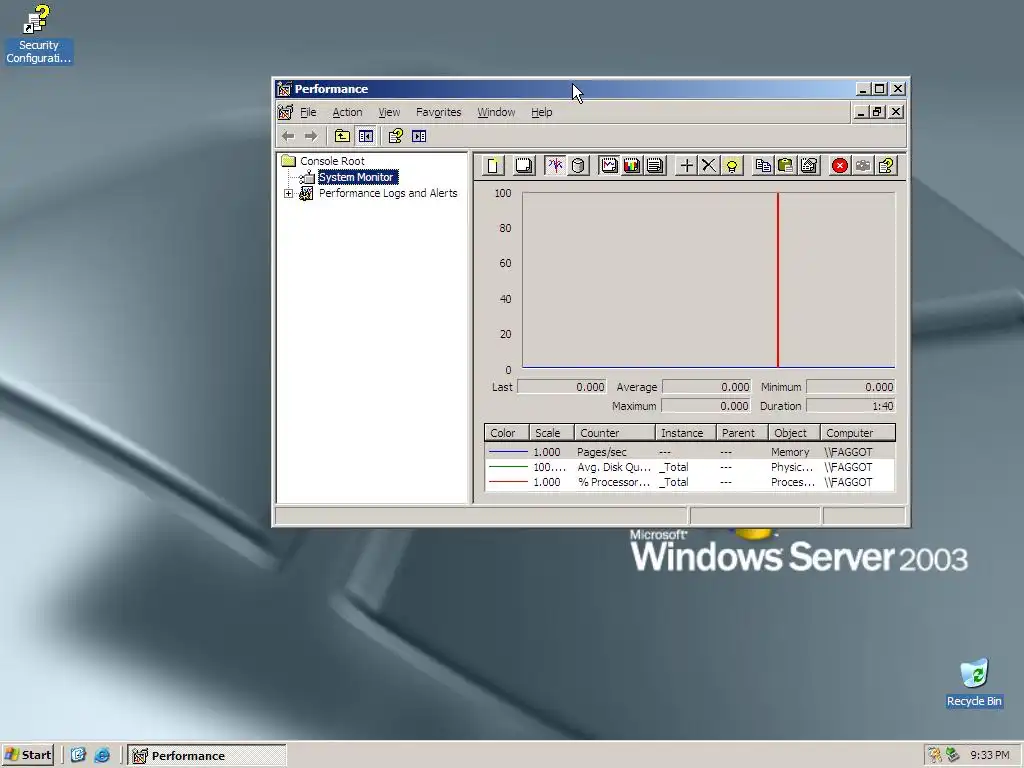
Task: Select the Pages/sec counter row
Action: 690,452
